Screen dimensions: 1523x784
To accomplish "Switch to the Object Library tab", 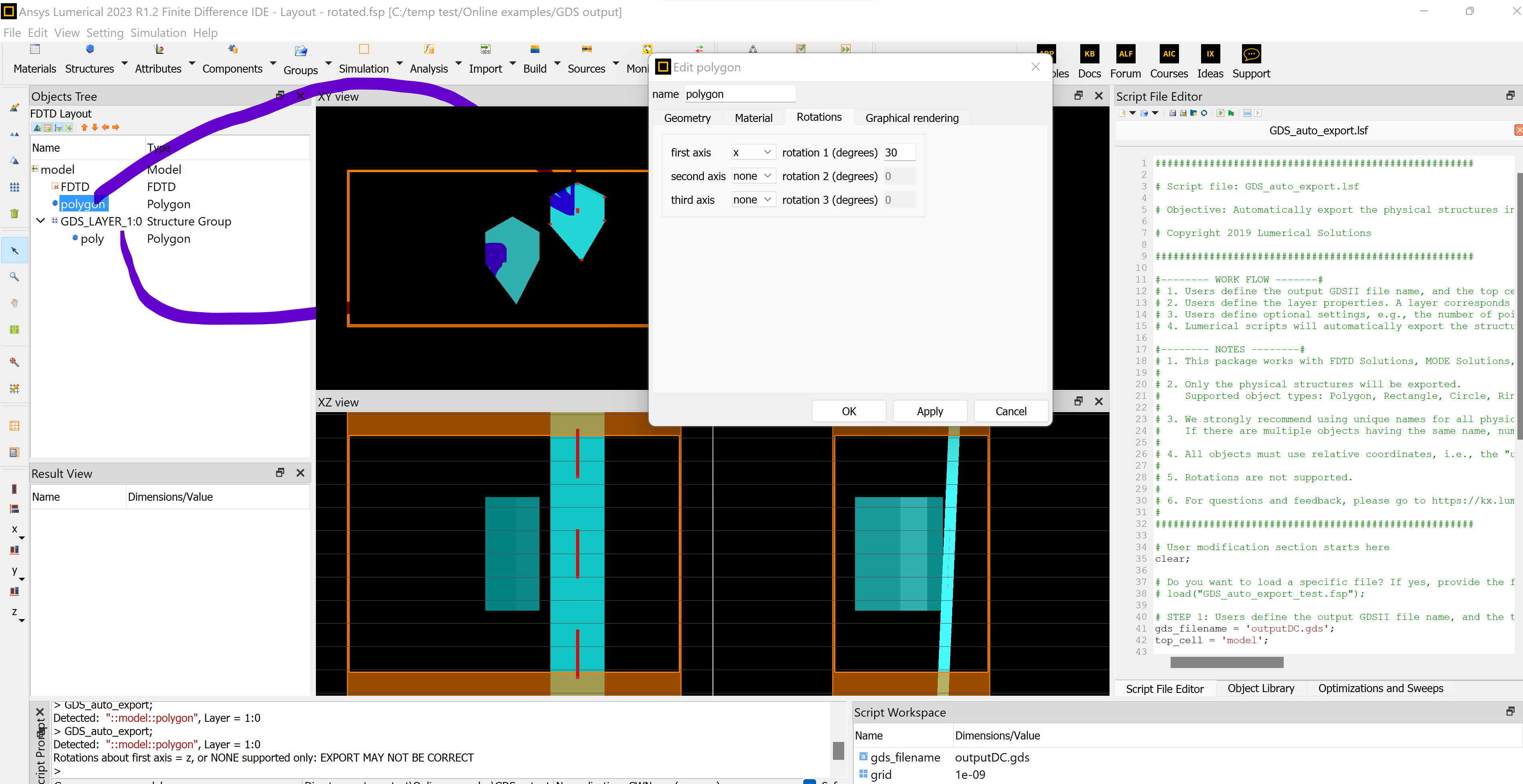I will 1260,688.
